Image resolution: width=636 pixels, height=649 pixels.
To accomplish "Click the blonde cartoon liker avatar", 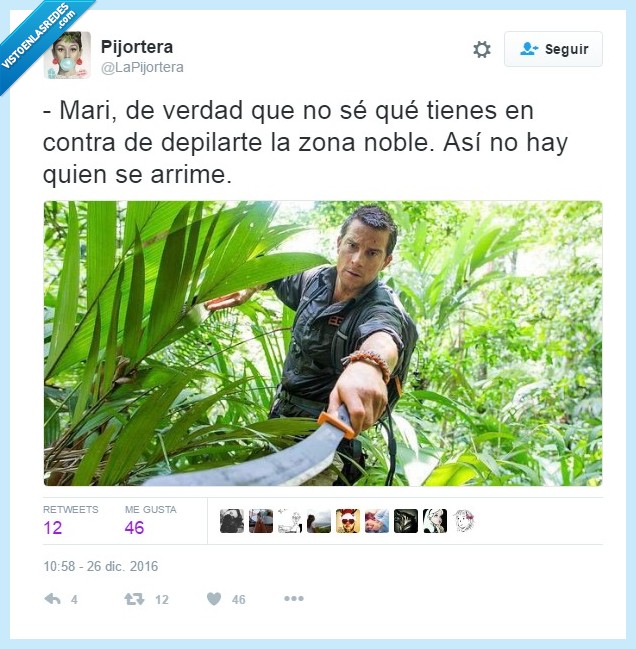I will 434,521.
